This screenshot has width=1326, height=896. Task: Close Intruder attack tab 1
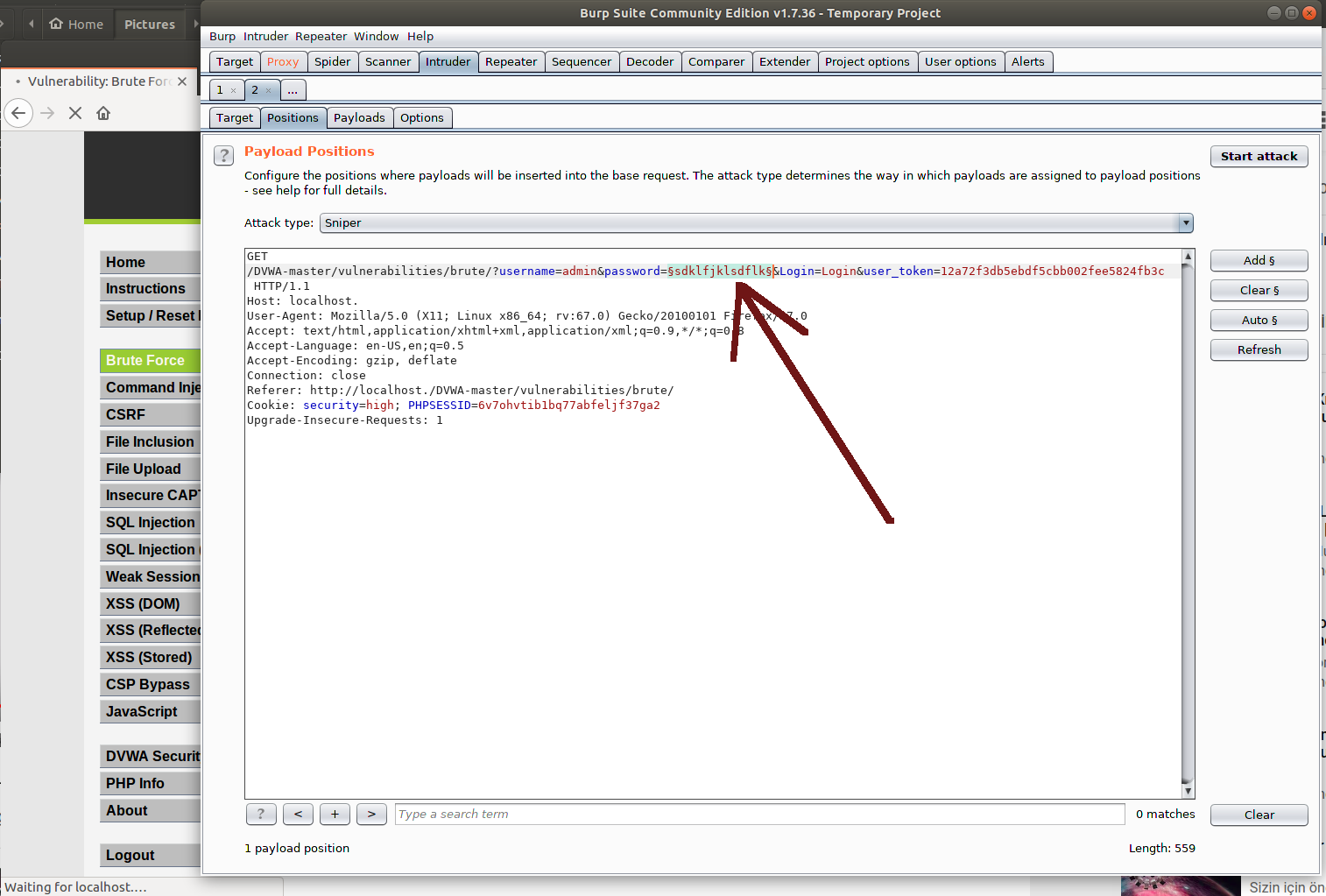233,90
